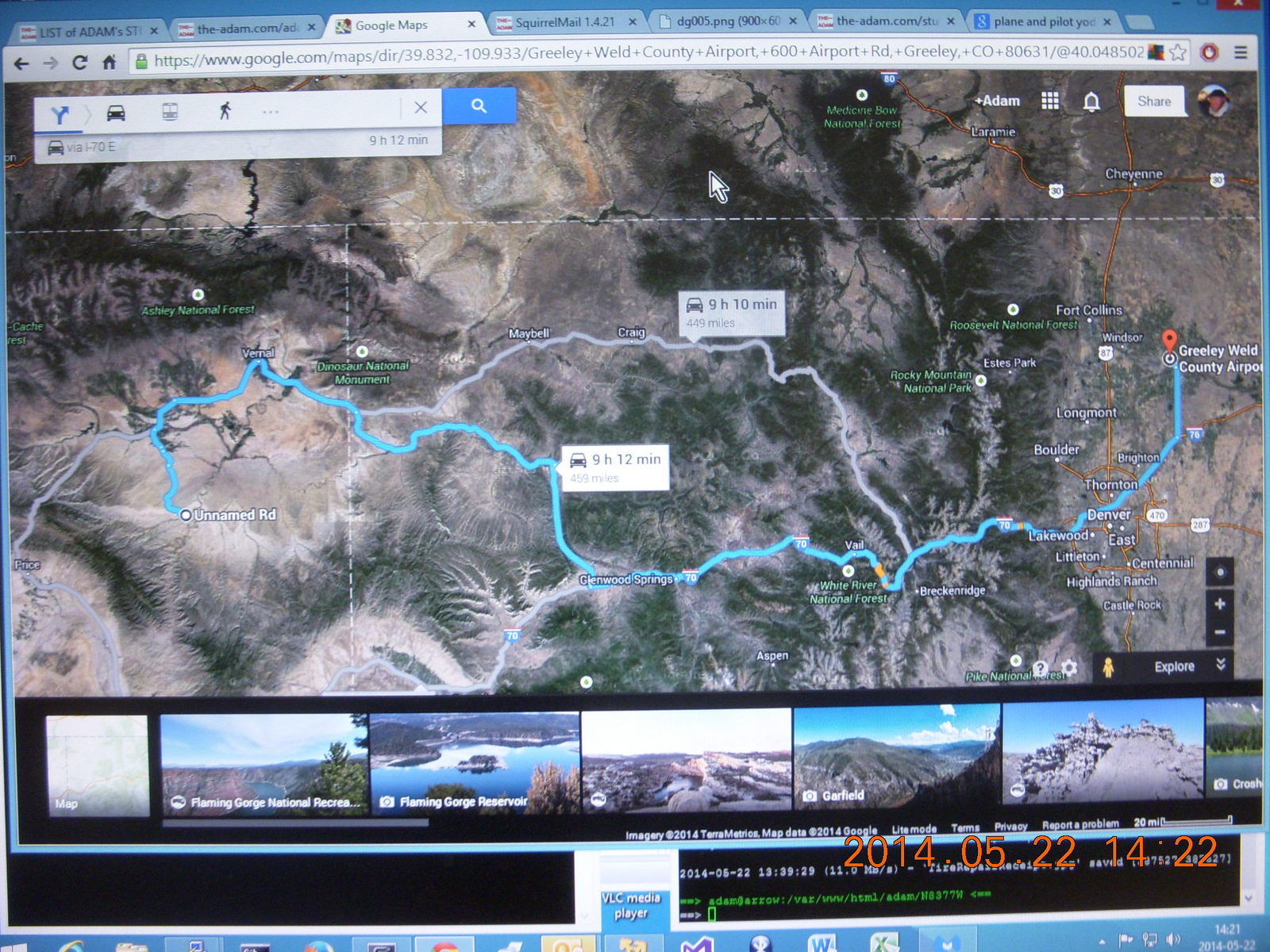Switch to the Map view thumbnail
This screenshot has height=952, width=1270.
point(97,766)
